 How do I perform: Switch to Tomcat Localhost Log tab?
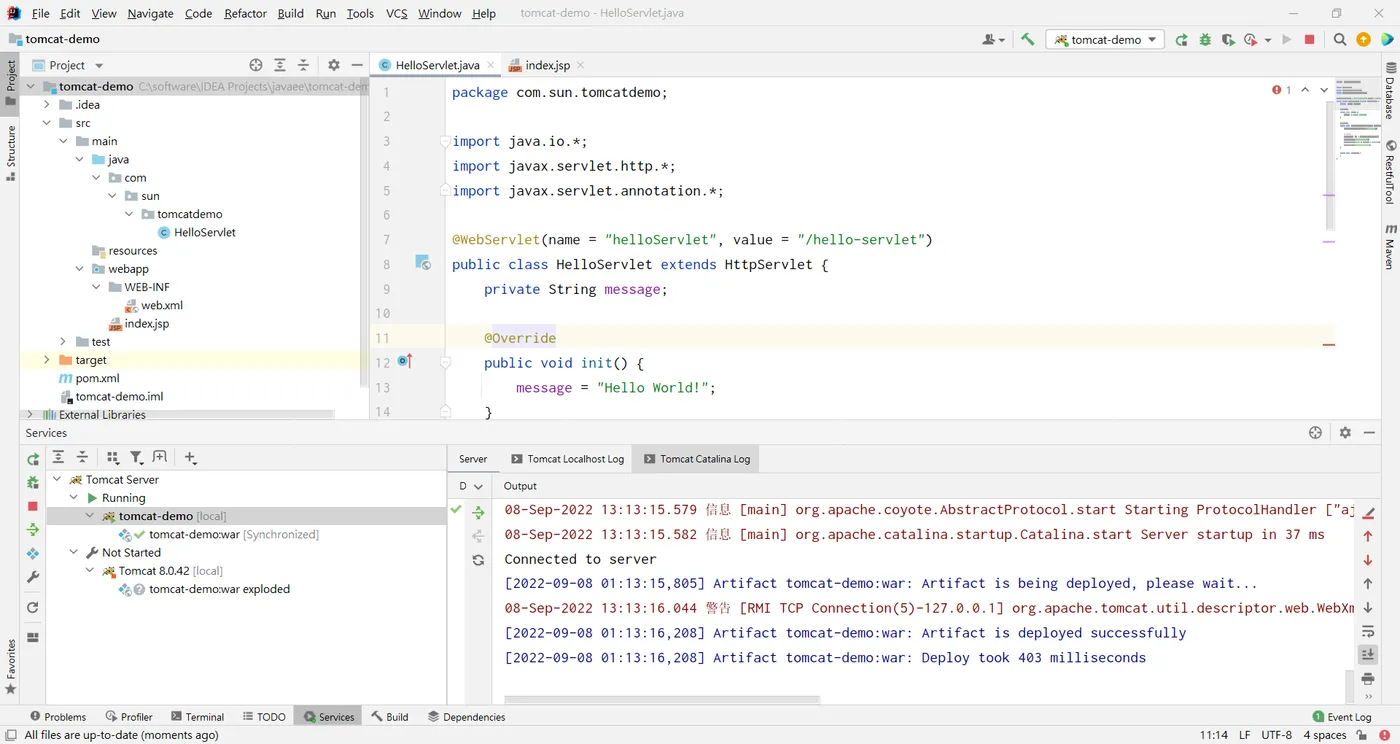tap(567, 459)
